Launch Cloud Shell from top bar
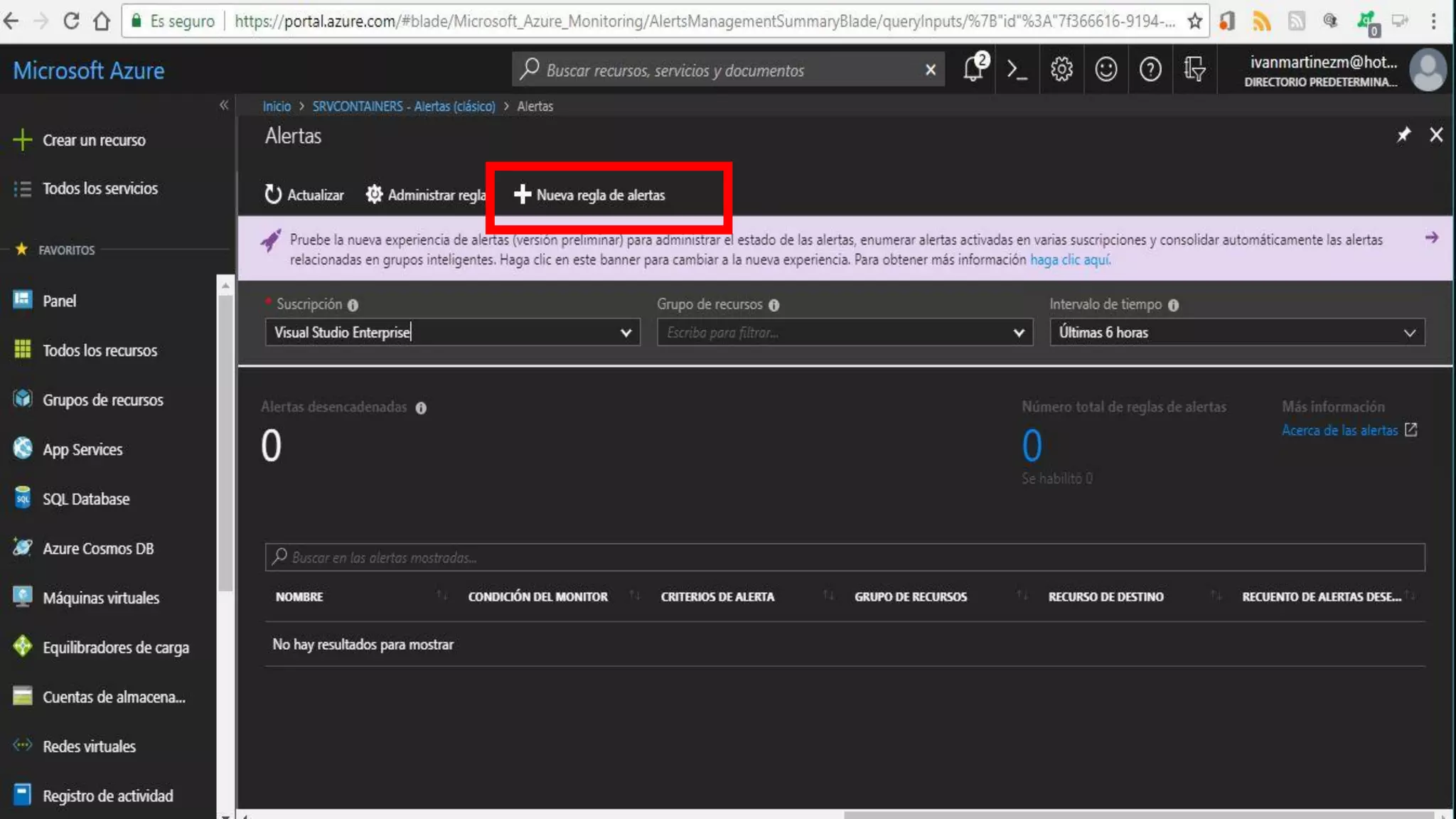 click(x=1017, y=70)
